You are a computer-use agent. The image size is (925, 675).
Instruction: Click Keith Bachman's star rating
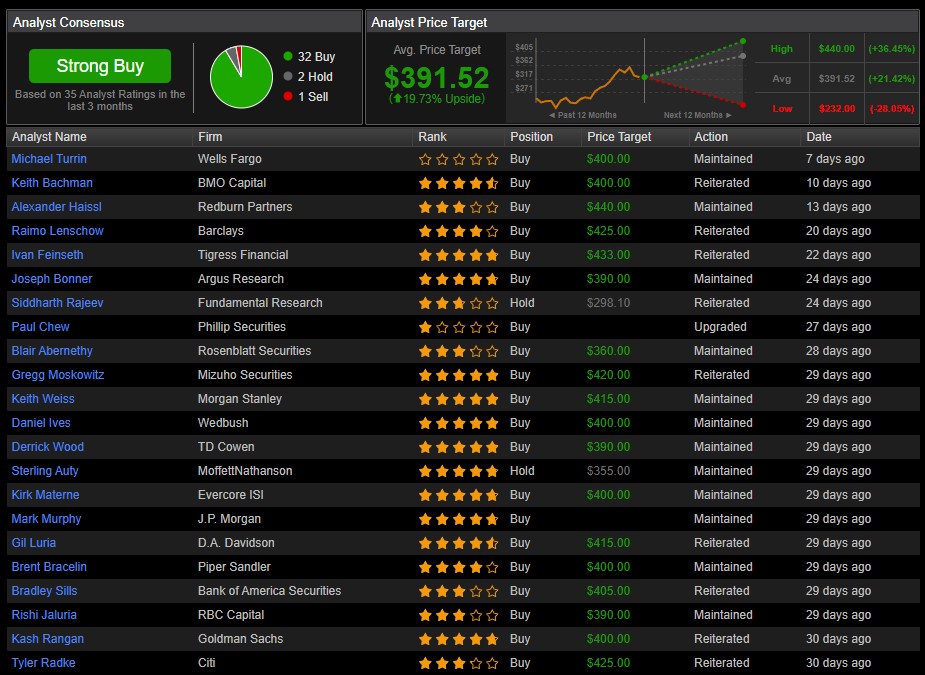[x=458, y=184]
